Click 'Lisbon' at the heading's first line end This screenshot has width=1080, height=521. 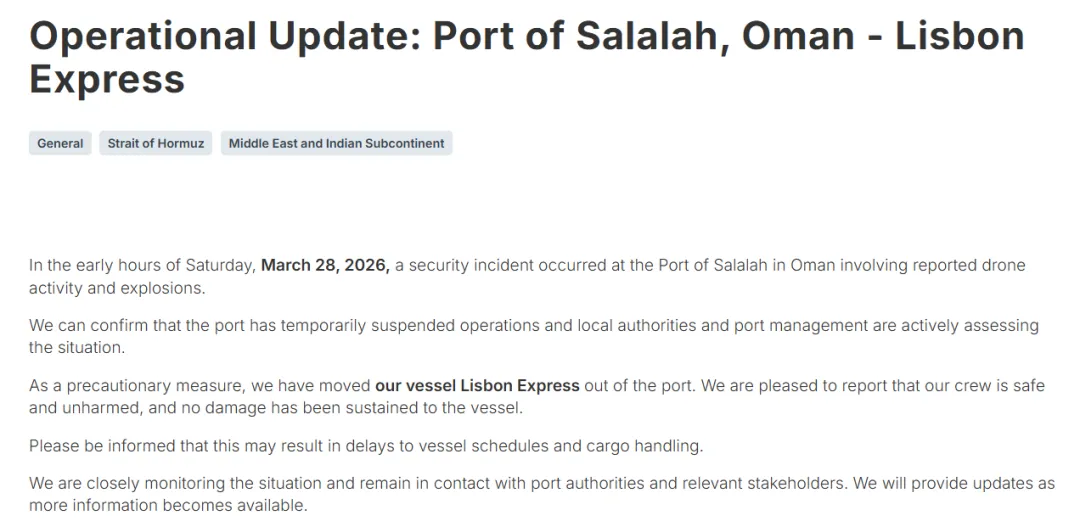click(x=959, y=37)
